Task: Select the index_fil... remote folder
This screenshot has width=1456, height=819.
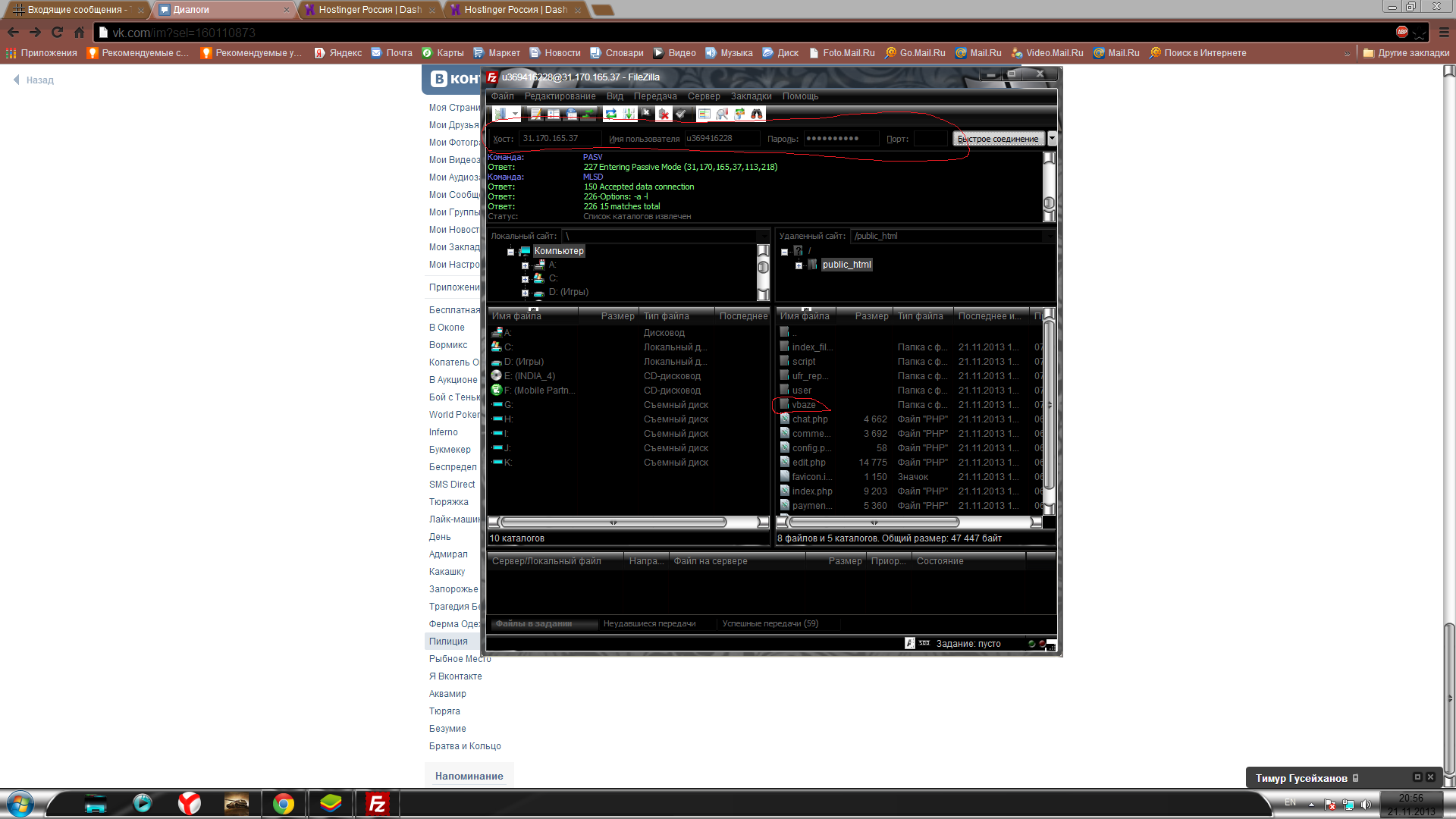Action: (812, 347)
